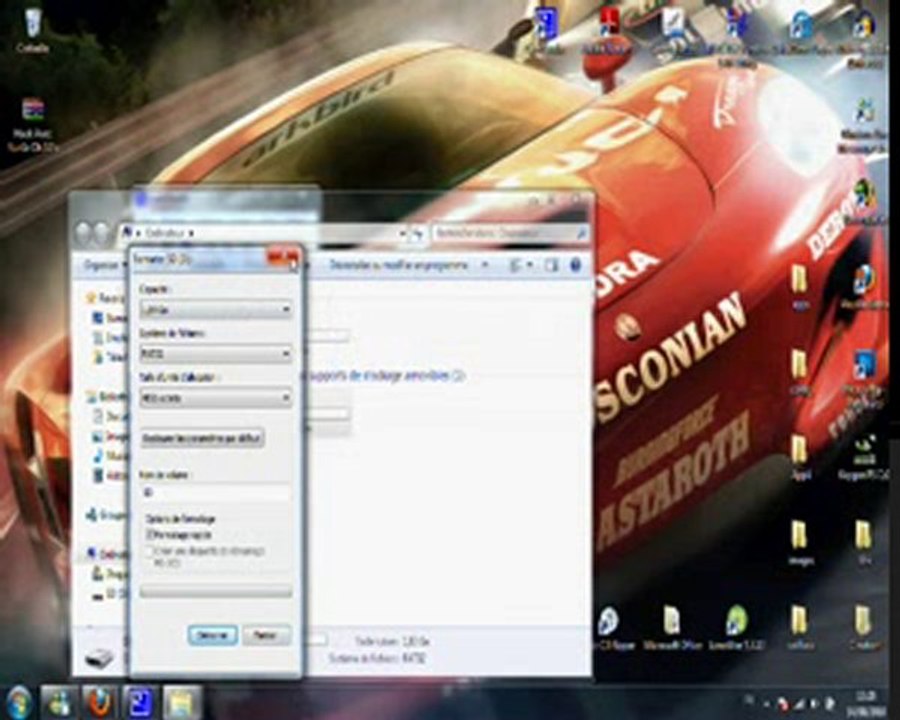Viewport: 900px width, 720px height.
Task: Open the Capacité dropdown in Format dialog
Action: [x=216, y=310]
